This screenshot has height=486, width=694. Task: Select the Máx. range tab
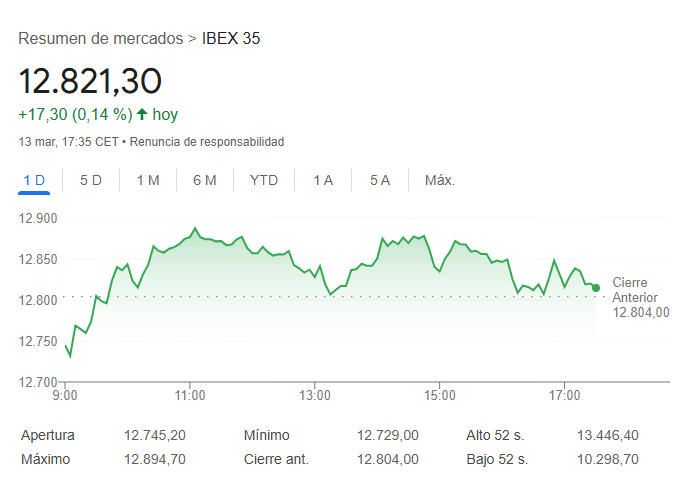point(440,180)
